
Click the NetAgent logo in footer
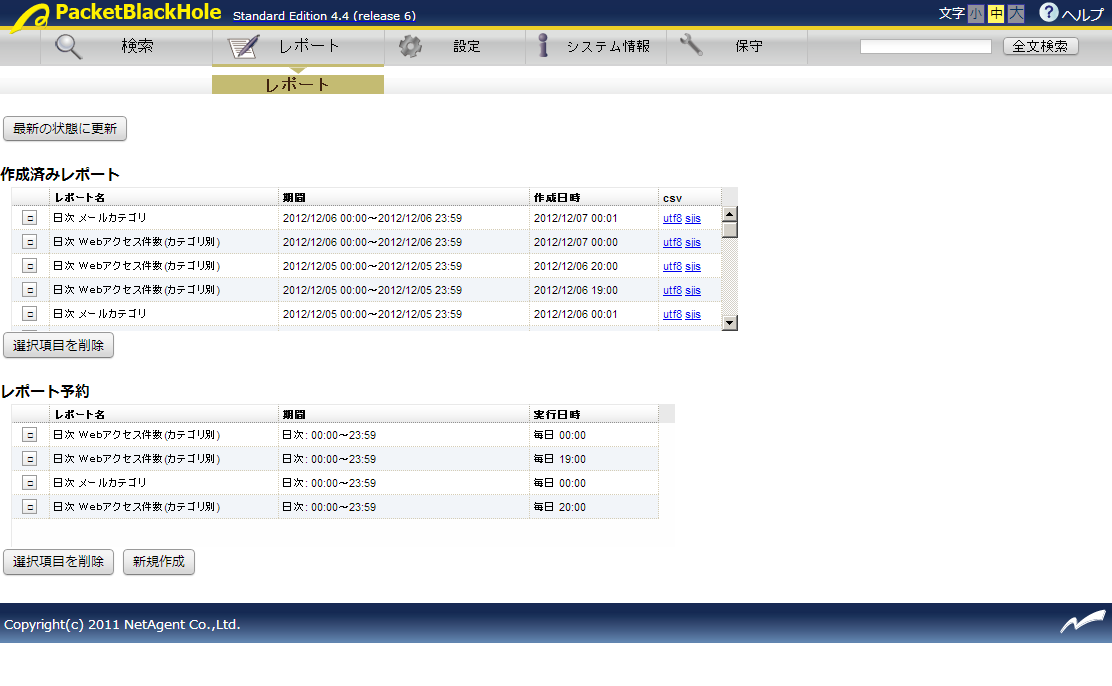pos(1083,624)
